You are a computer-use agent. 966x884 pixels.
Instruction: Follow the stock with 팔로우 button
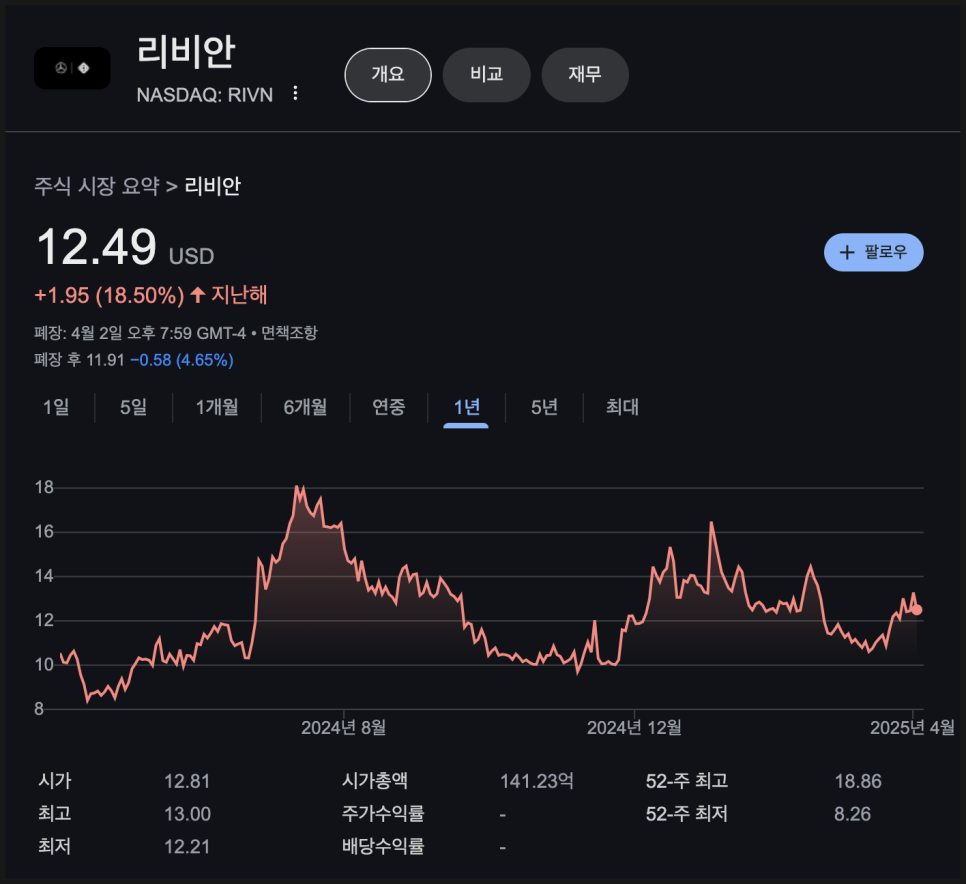tap(873, 252)
